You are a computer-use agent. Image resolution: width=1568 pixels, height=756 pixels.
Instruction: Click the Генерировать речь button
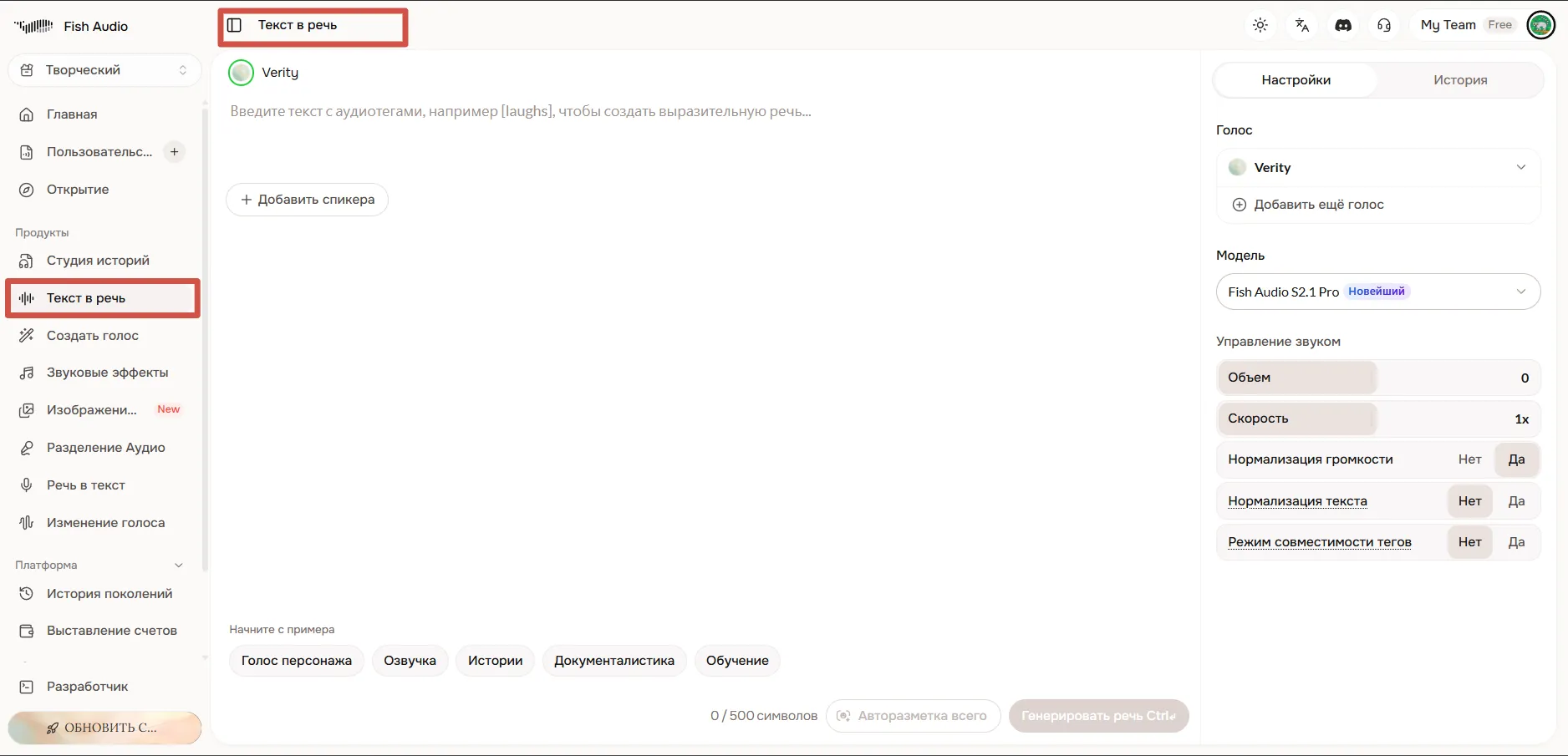(1098, 716)
